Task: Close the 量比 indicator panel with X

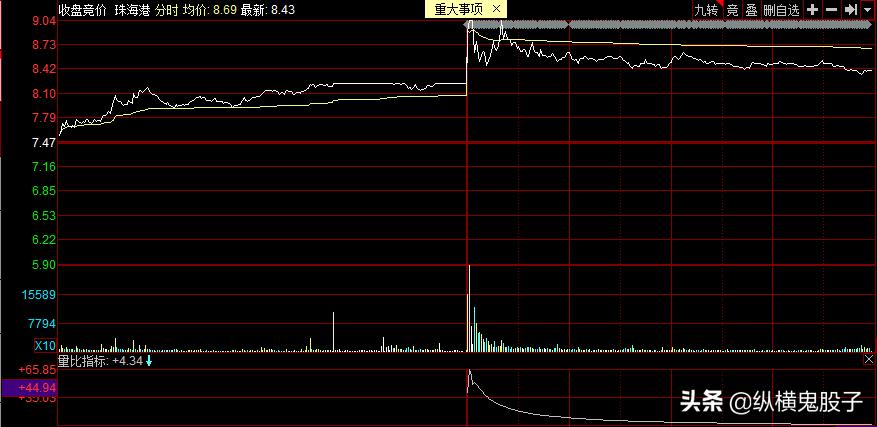Action: 869,359
